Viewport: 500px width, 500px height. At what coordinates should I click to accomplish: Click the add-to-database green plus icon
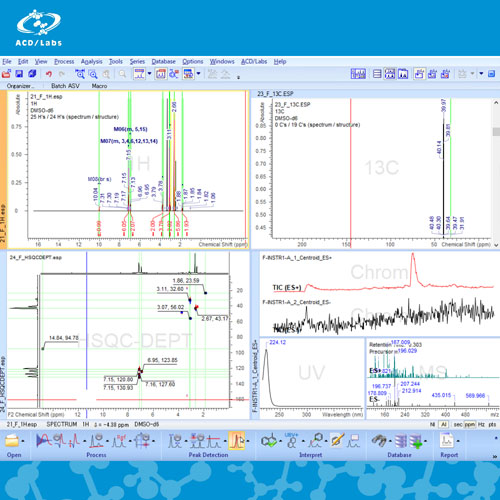click(x=416, y=441)
